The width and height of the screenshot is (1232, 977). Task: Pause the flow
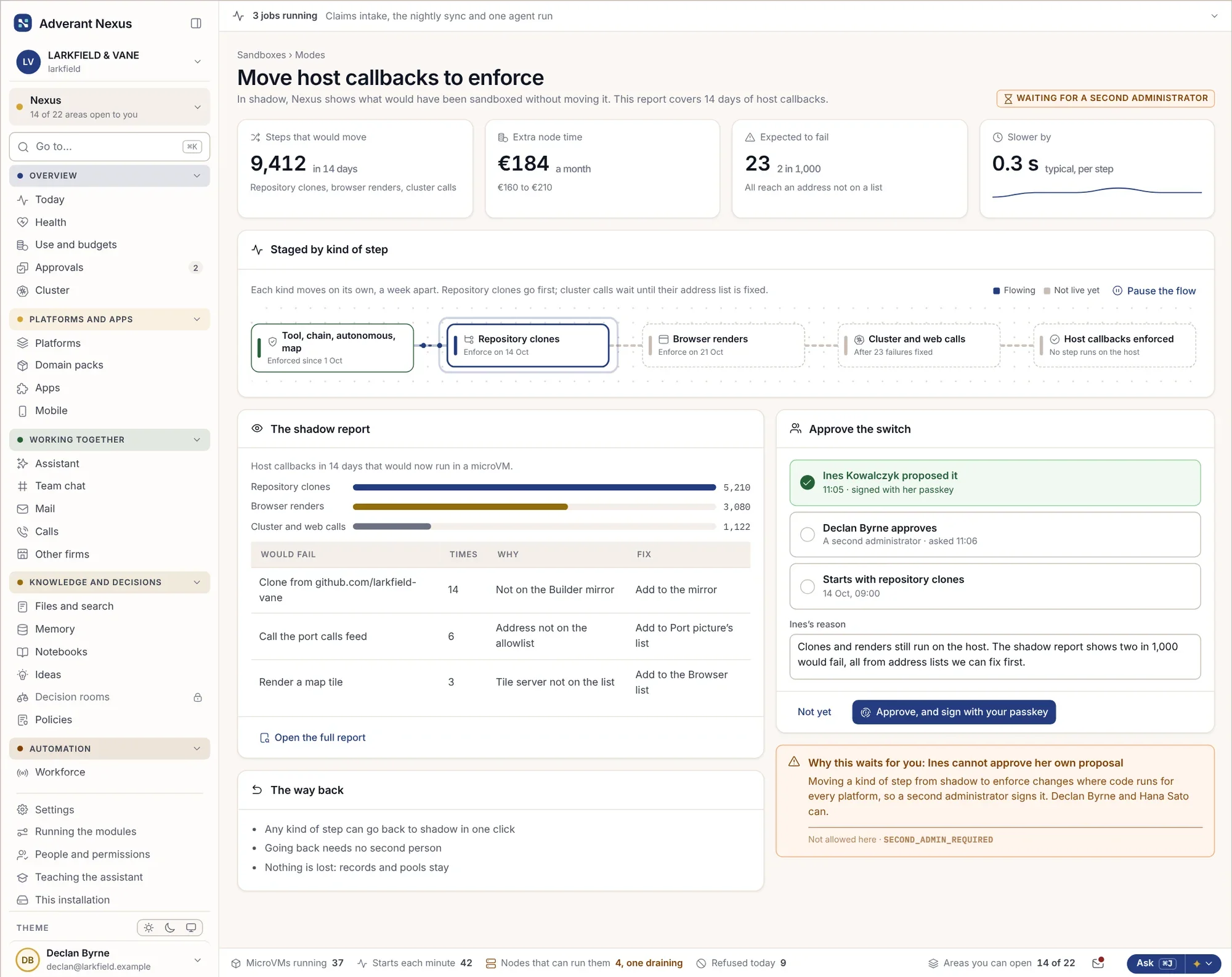[1154, 291]
